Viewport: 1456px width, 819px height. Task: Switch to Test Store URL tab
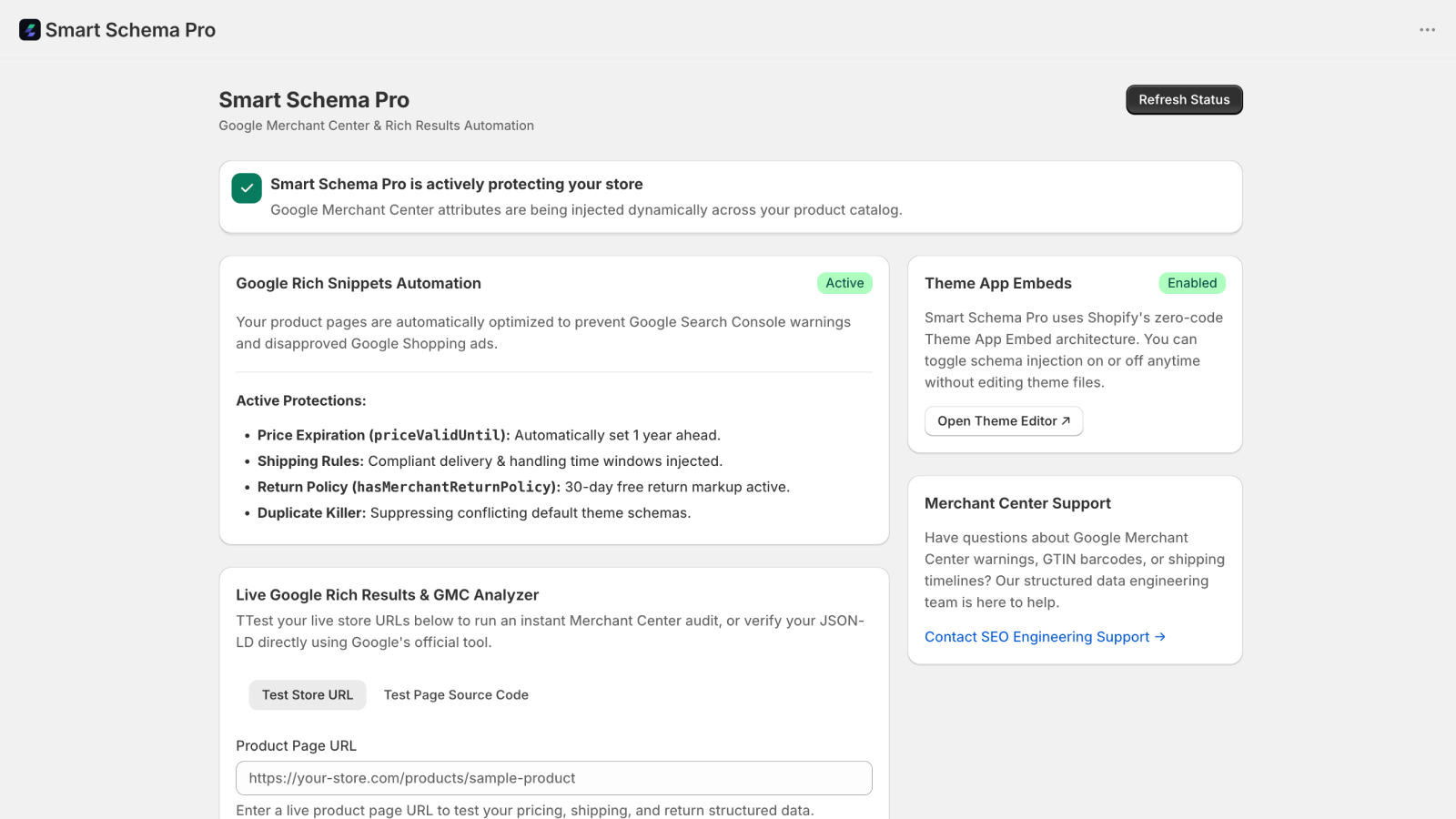coord(308,695)
